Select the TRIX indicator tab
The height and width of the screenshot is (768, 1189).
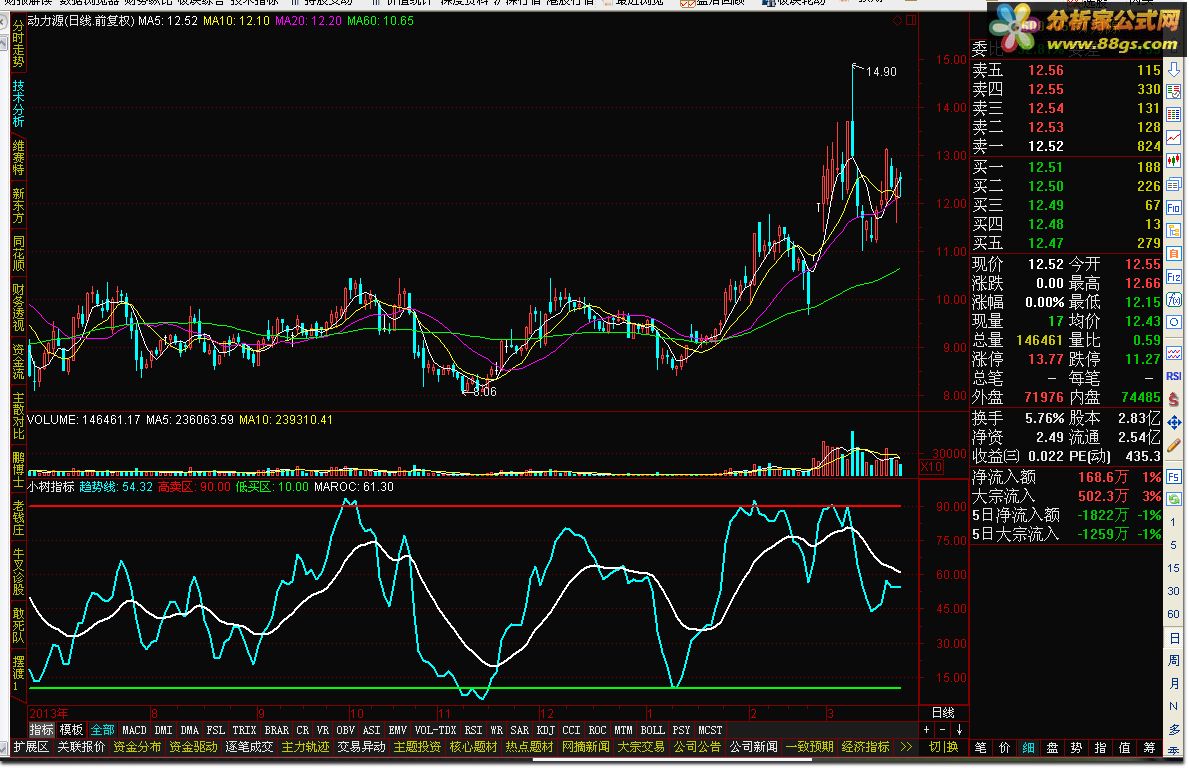pos(244,730)
